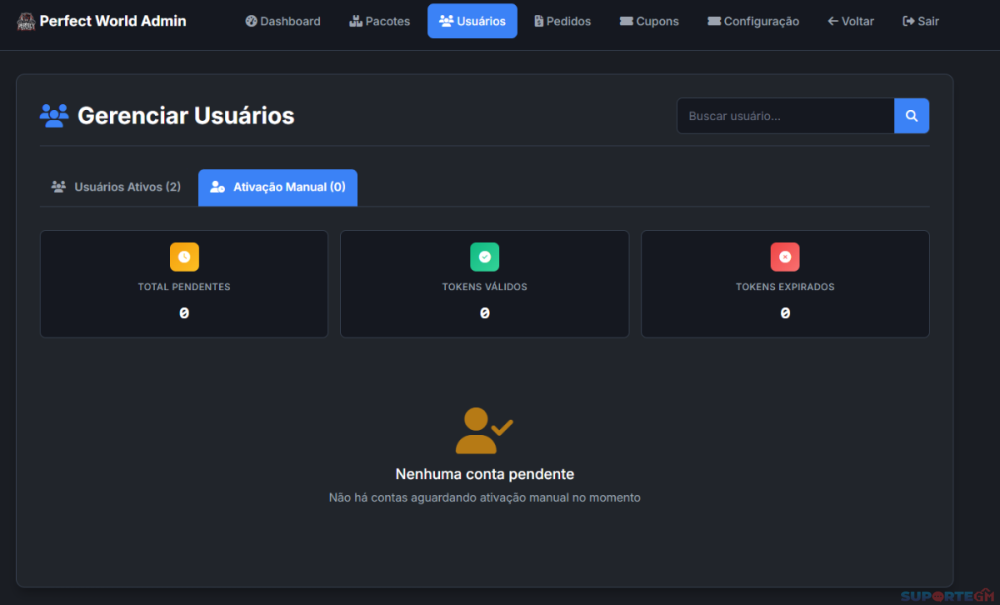Click the blue users icon beside Gerenciar Usuários

(54, 115)
